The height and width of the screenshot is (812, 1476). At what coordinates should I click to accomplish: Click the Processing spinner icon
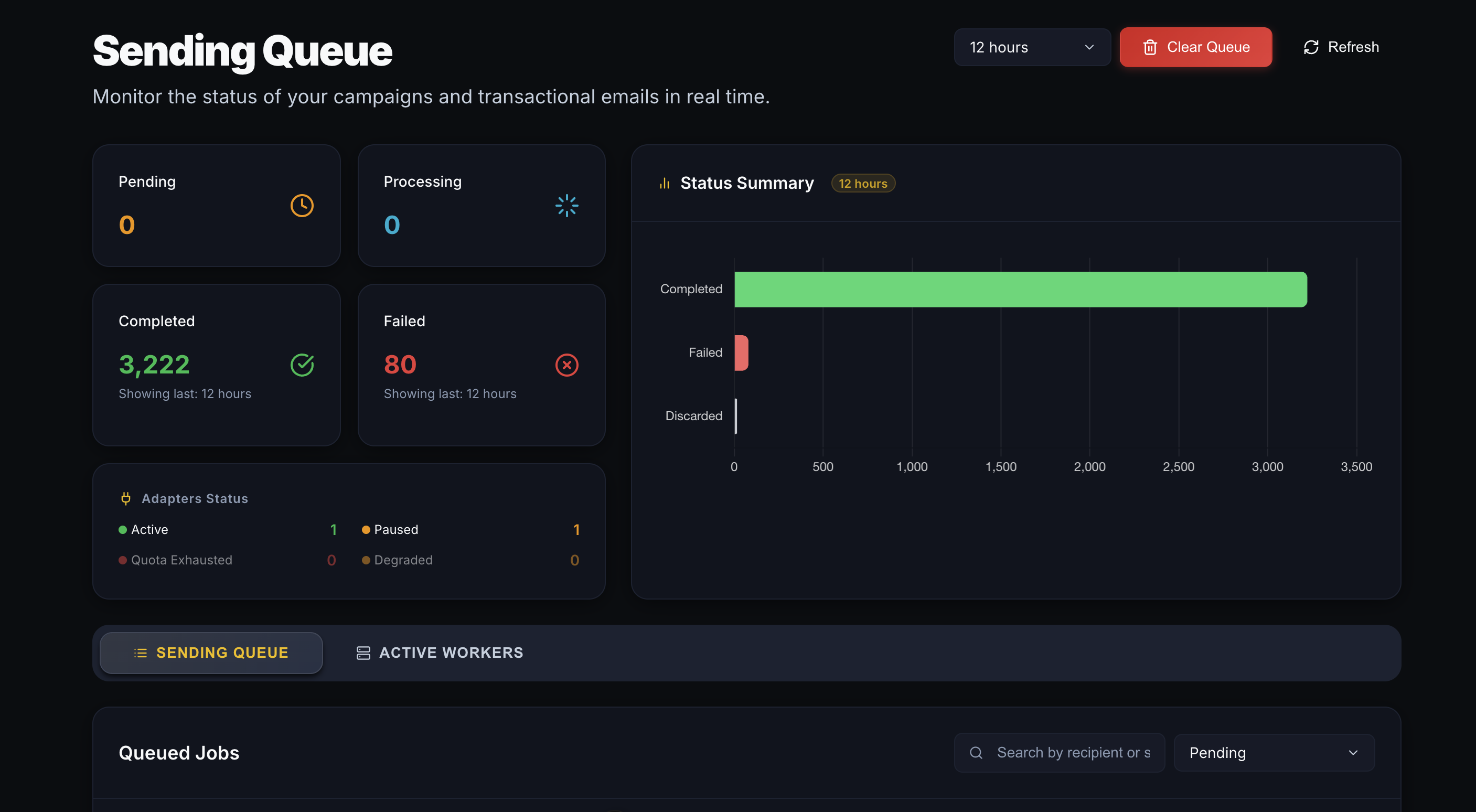click(566, 206)
